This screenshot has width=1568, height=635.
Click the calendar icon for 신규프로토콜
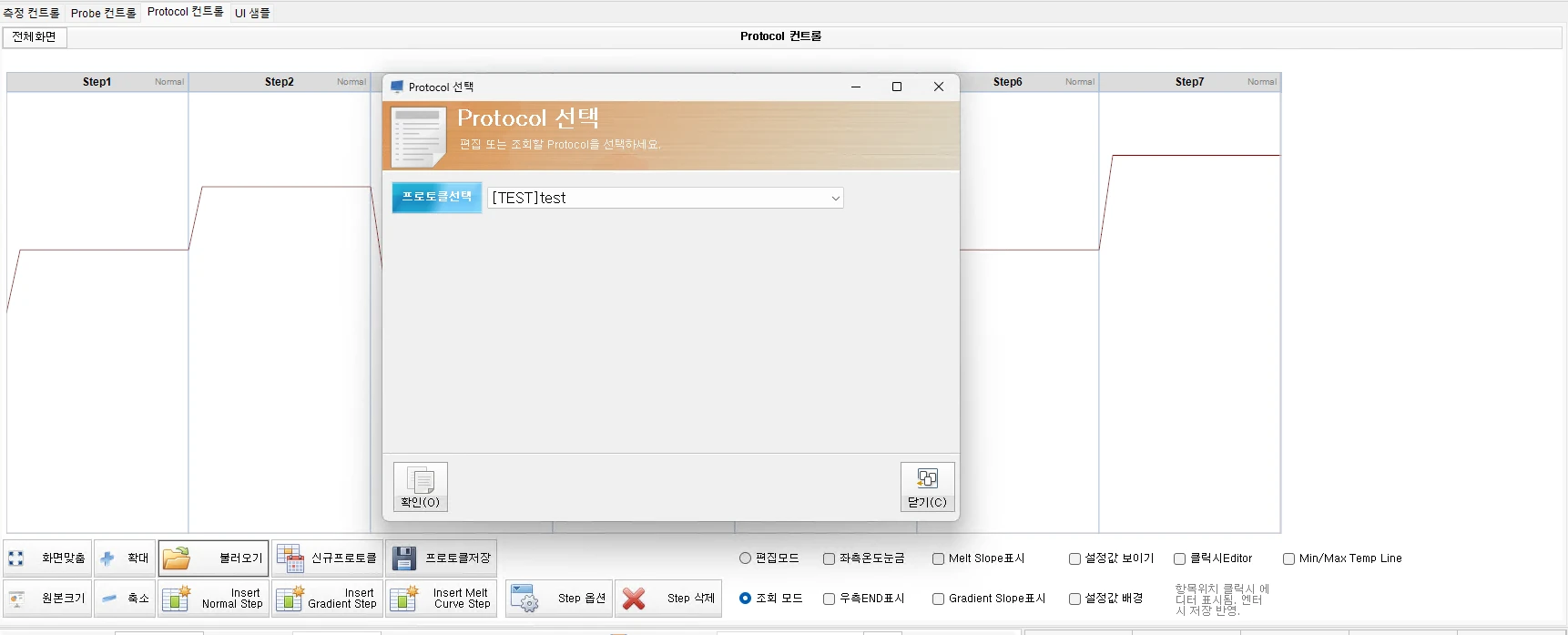290,558
